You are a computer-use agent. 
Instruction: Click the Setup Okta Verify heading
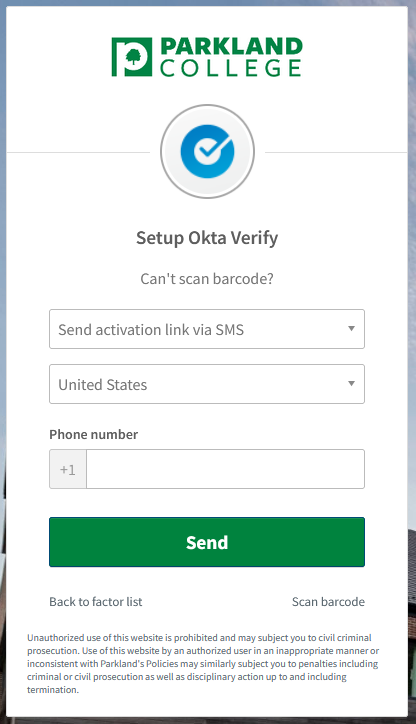tap(207, 238)
